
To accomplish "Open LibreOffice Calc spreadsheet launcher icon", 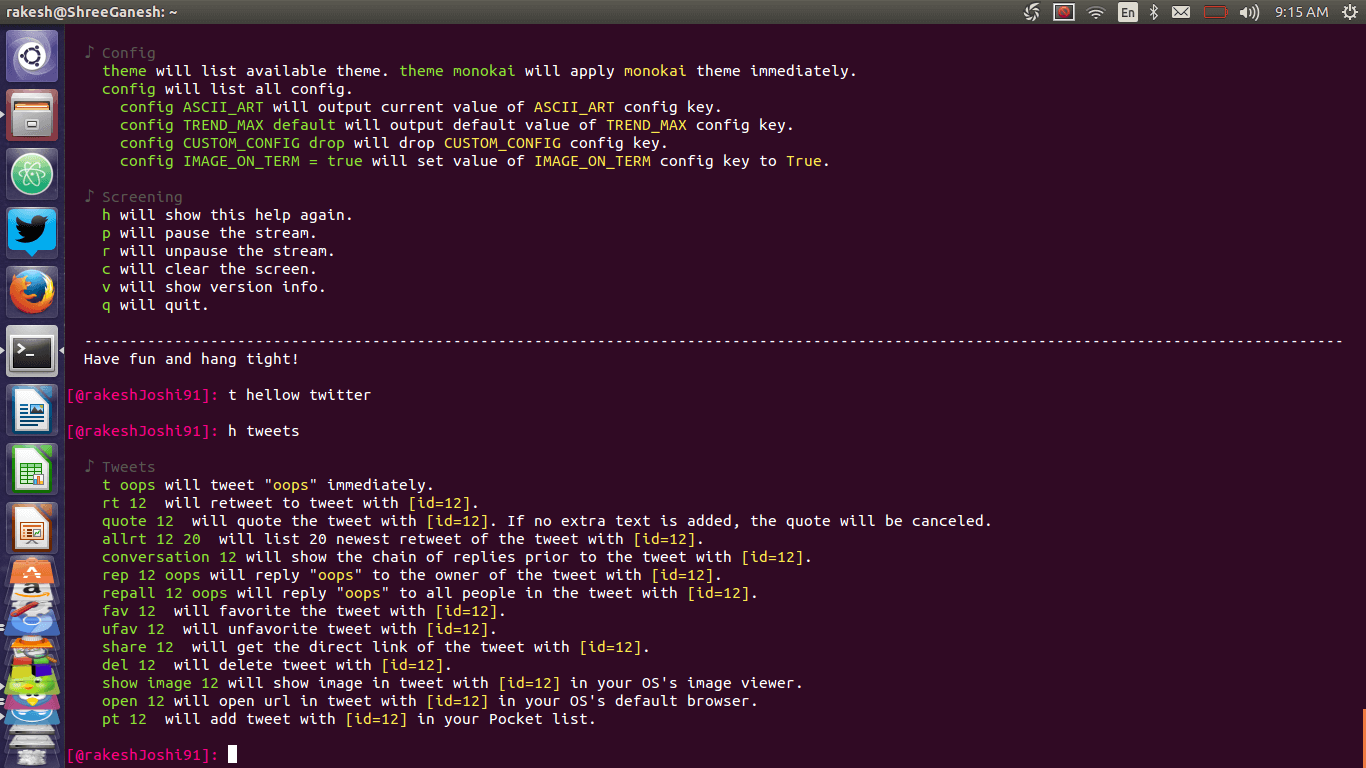I will [33, 469].
